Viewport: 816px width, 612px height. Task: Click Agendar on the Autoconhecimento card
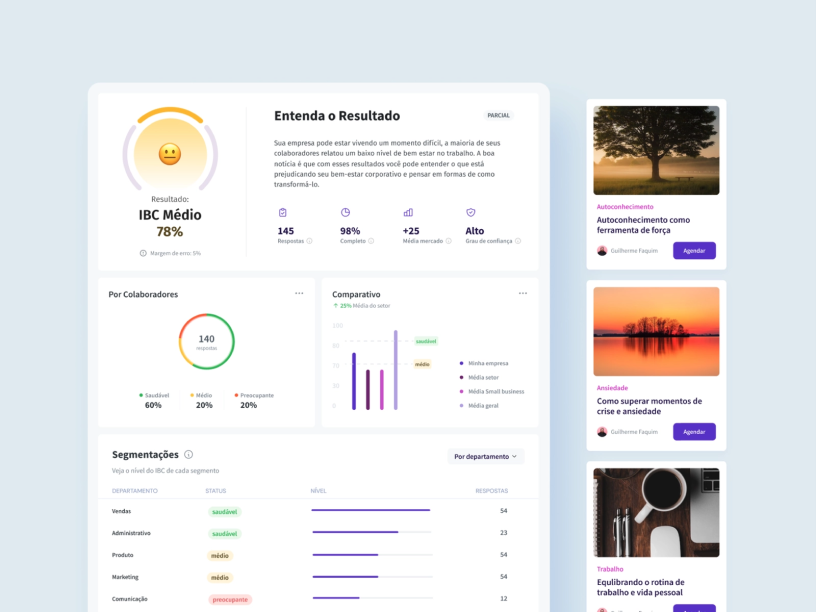(694, 250)
